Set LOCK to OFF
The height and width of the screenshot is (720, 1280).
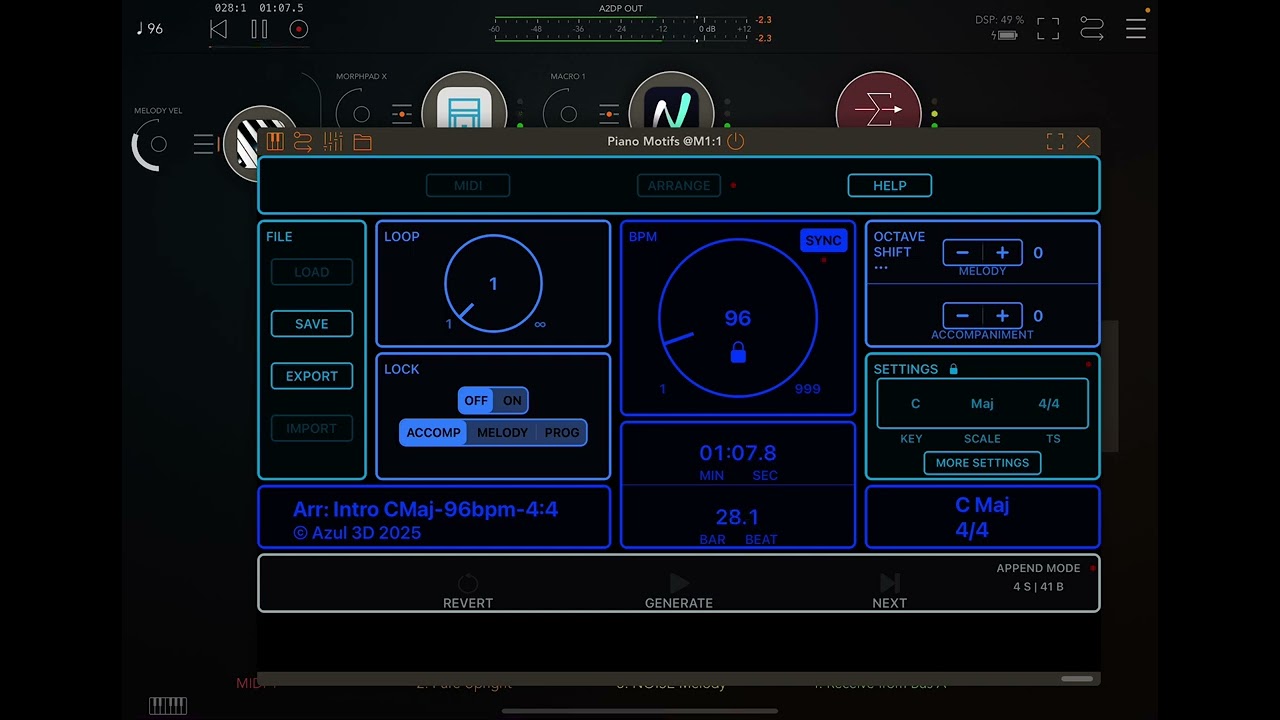476,400
